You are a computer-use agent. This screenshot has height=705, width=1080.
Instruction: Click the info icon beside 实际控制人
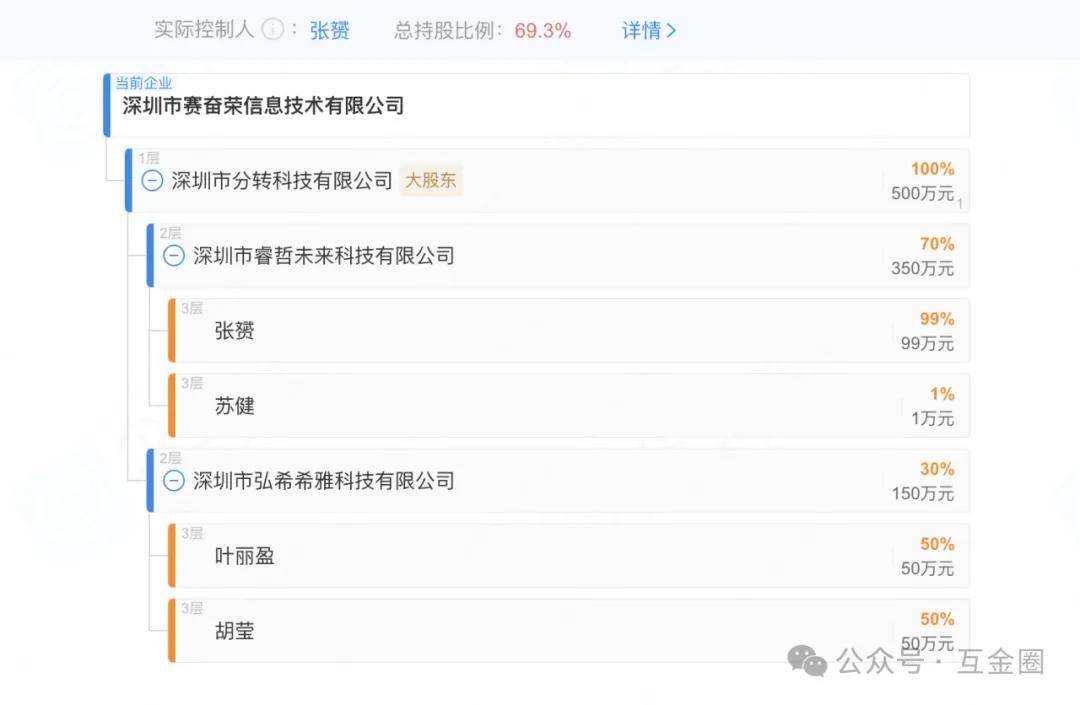(272, 30)
